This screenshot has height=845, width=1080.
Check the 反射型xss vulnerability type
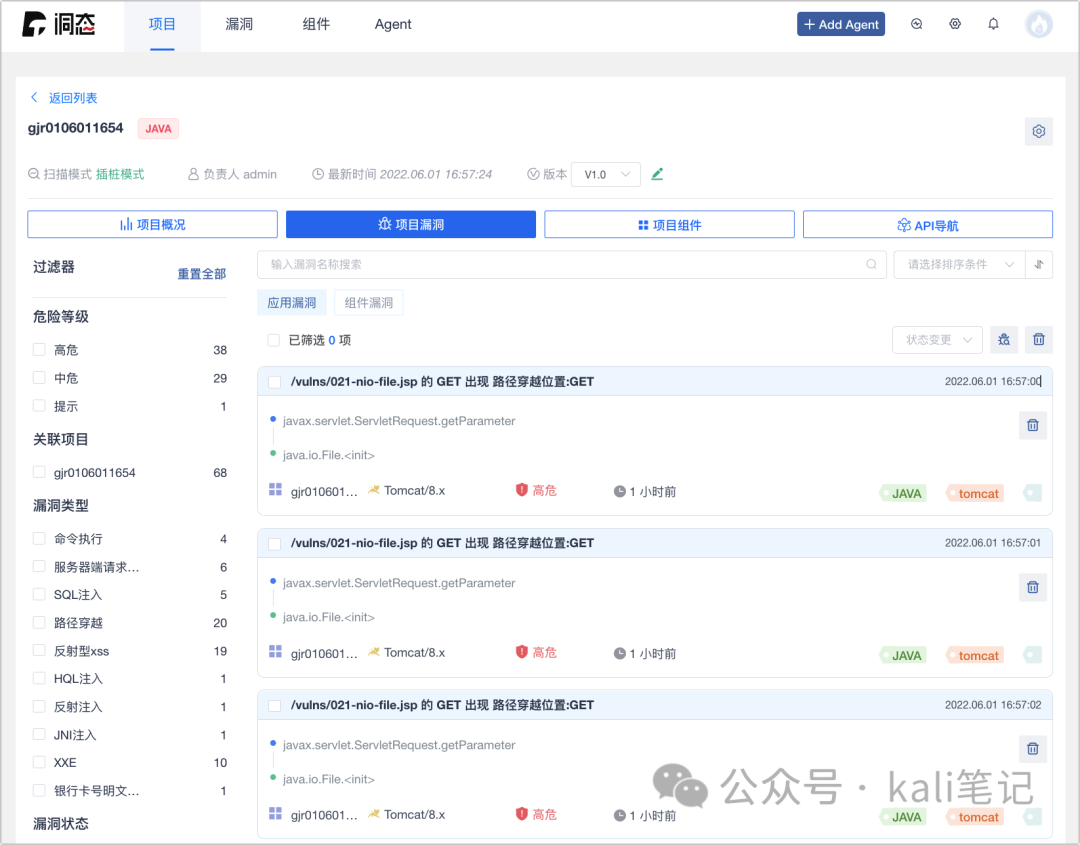tap(39, 651)
